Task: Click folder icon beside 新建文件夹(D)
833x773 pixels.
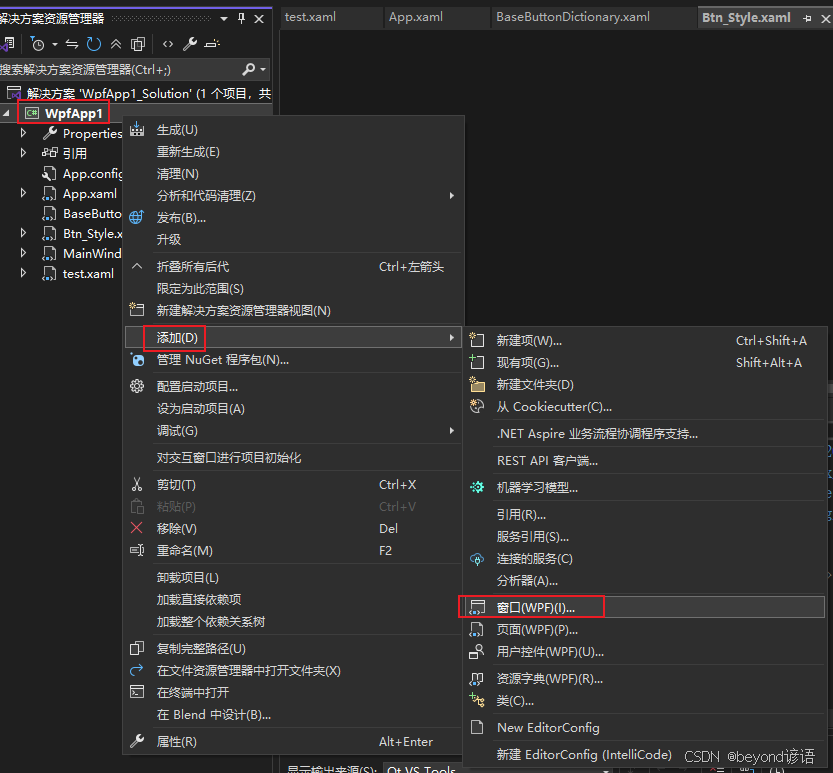Action: click(477, 384)
